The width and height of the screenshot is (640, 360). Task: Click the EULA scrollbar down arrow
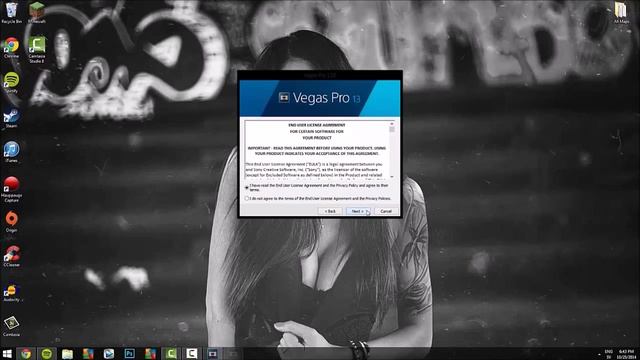click(x=392, y=176)
